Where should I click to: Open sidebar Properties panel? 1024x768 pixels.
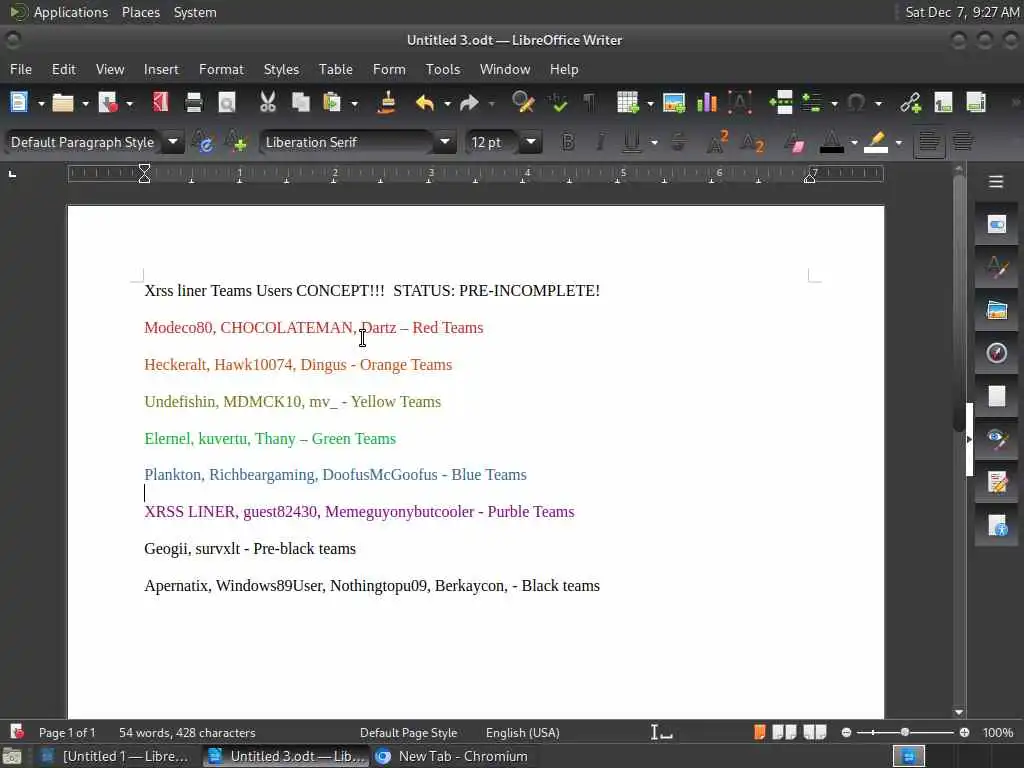click(997, 225)
